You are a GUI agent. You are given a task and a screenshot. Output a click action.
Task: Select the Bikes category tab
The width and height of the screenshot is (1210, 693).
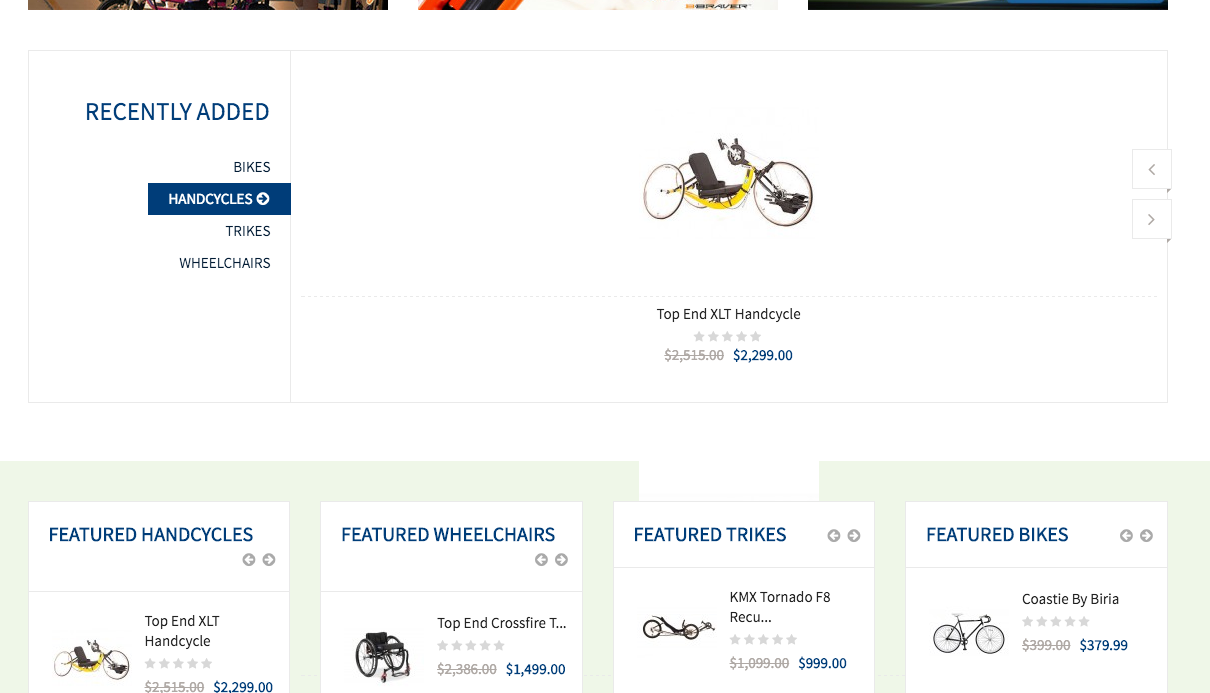coord(252,167)
